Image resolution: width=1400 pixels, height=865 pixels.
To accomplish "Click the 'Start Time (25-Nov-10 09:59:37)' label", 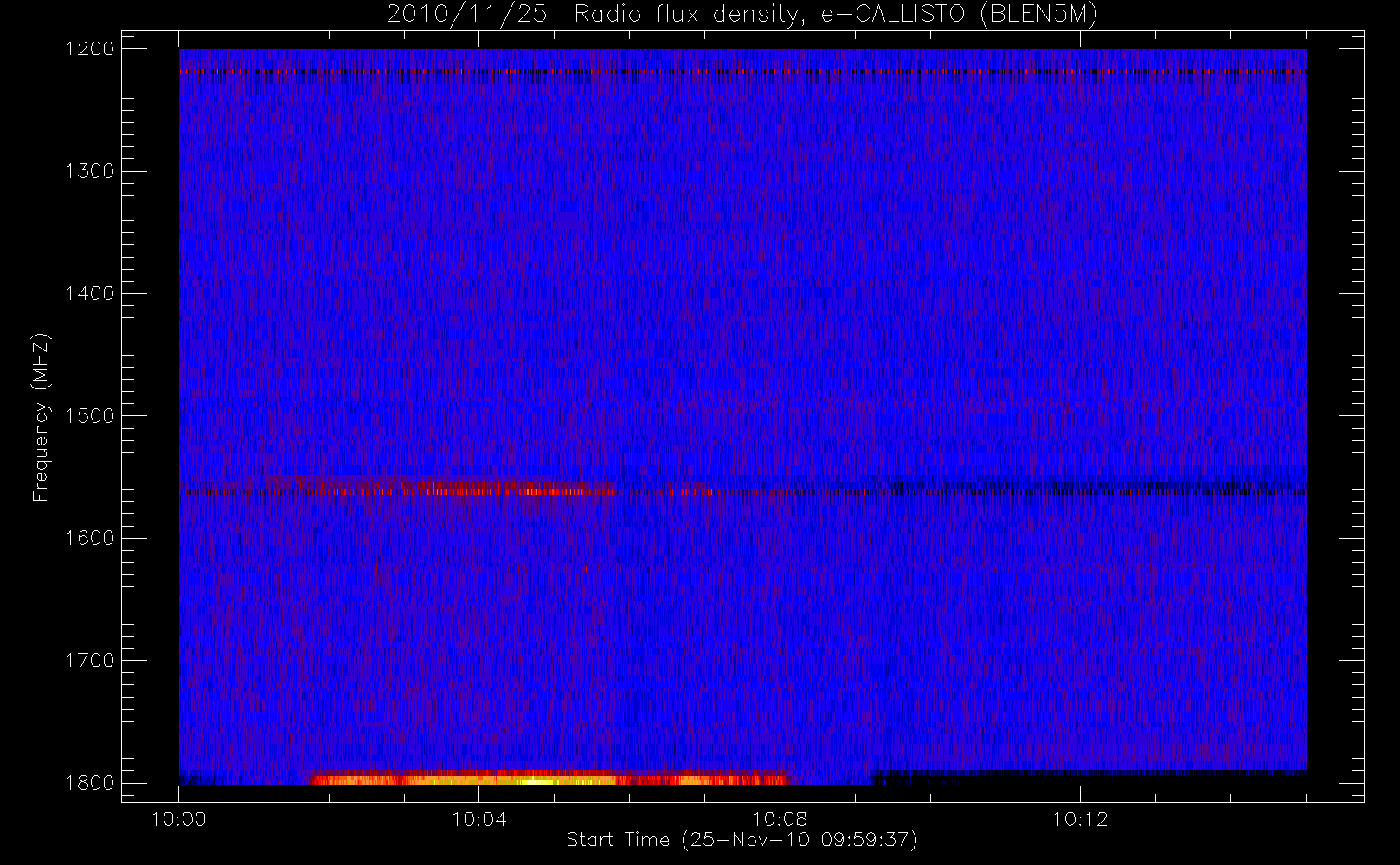I will pyautogui.click(x=742, y=839).
